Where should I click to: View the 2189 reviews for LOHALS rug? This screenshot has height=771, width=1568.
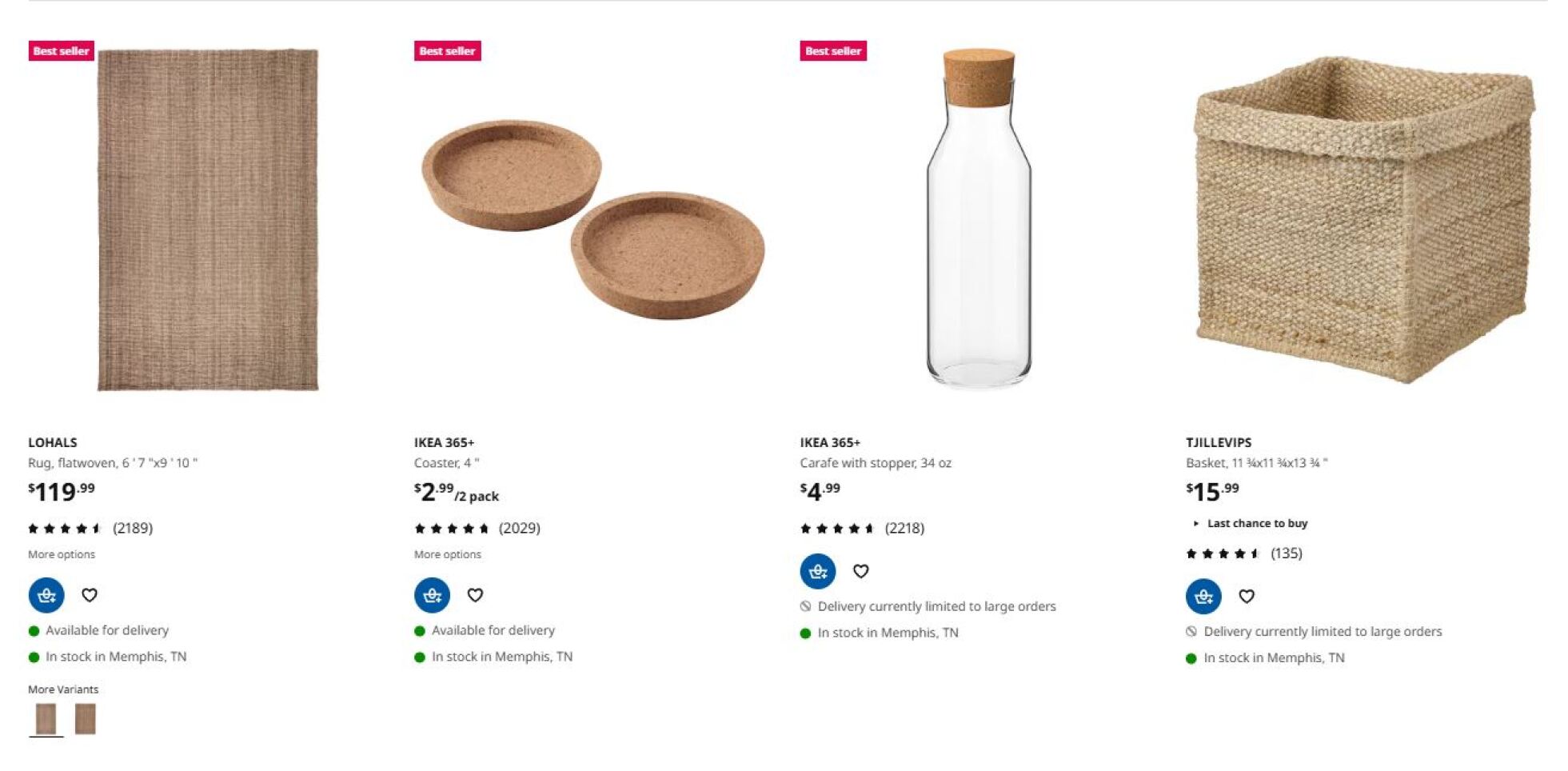tap(132, 528)
